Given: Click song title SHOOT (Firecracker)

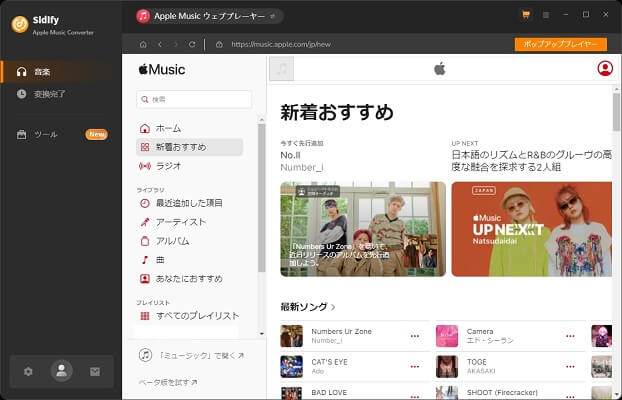Looking at the screenshot, I should click(x=502, y=392).
